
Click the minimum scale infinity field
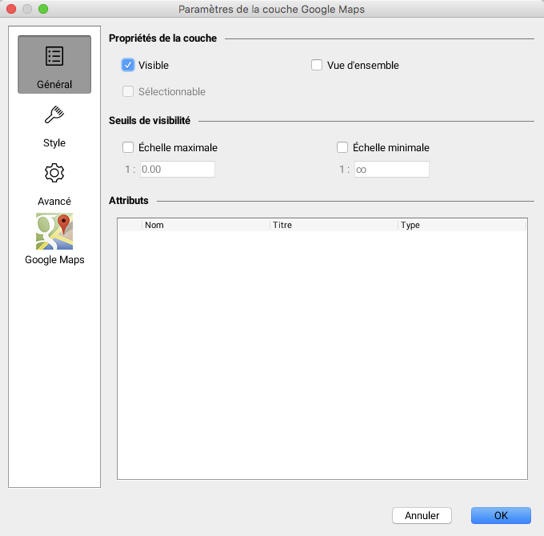(392, 169)
